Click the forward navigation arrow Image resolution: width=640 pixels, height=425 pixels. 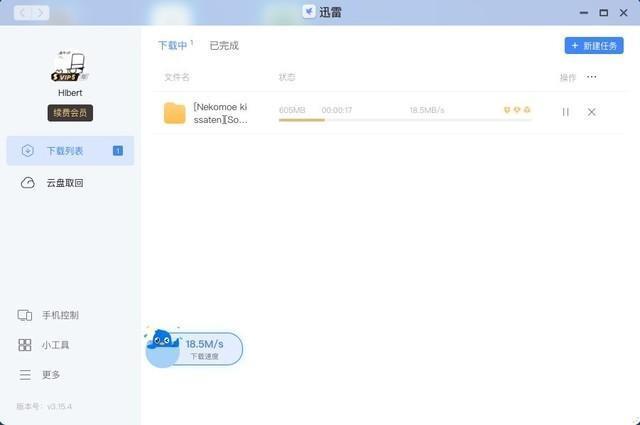coord(40,13)
